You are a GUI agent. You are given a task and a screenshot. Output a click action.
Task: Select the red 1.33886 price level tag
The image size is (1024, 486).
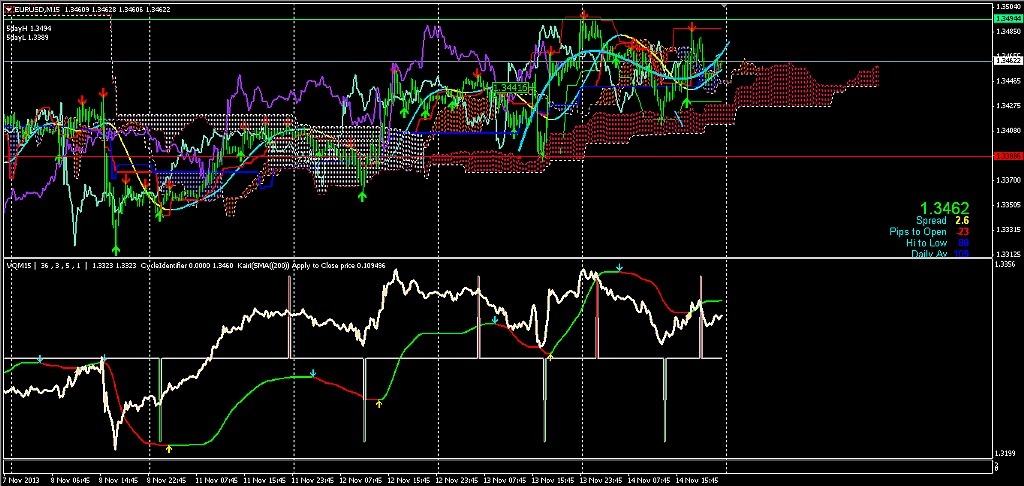(x=1007, y=156)
